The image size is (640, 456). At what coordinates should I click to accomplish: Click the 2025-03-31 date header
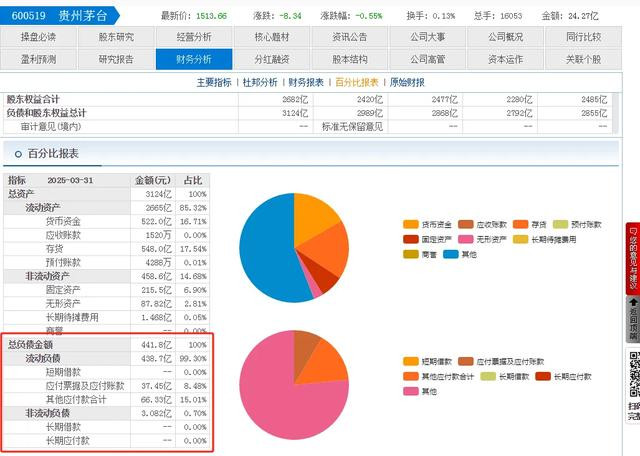[70, 180]
